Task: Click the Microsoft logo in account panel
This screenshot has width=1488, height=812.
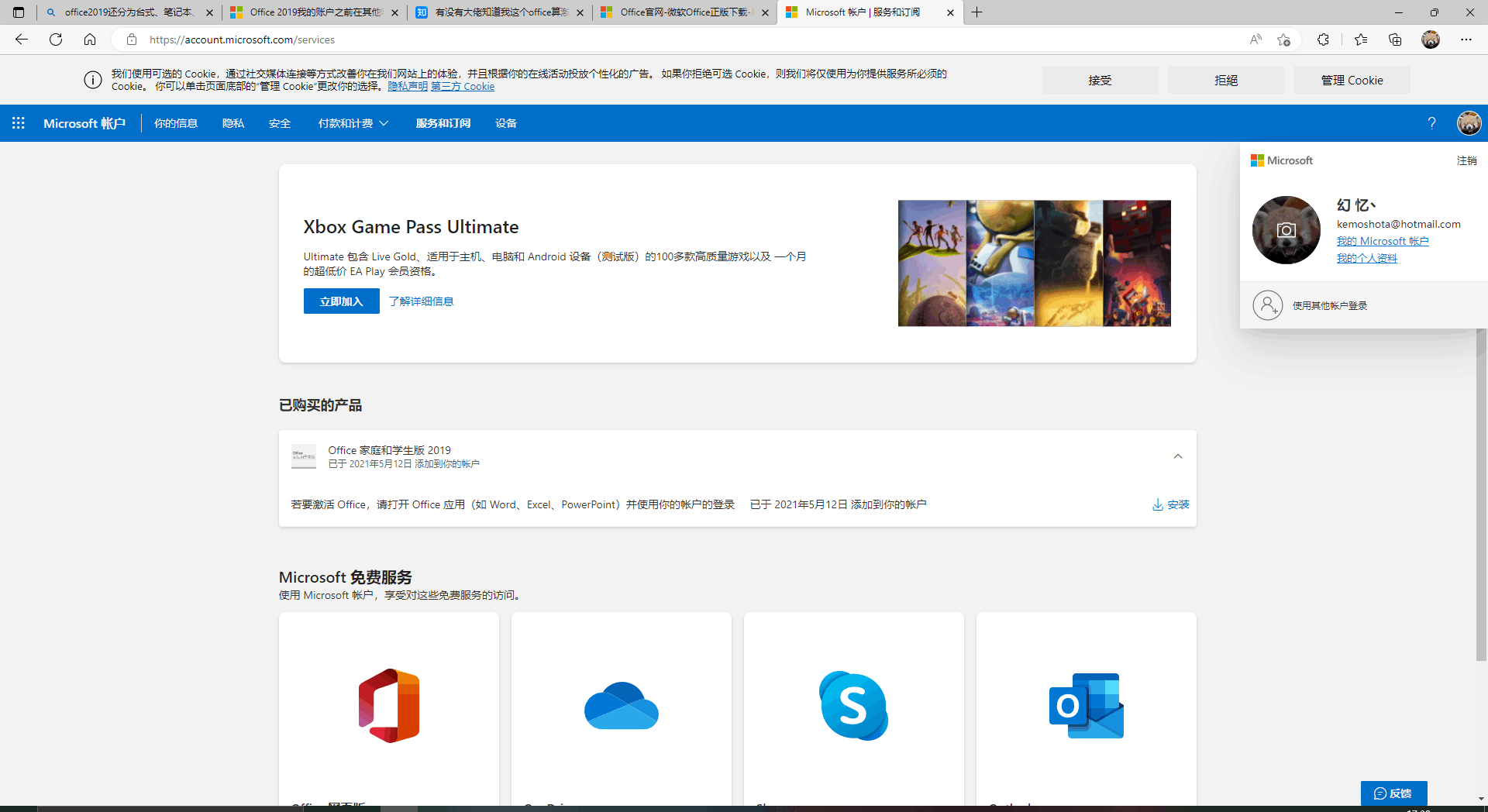Action: tap(1282, 160)
